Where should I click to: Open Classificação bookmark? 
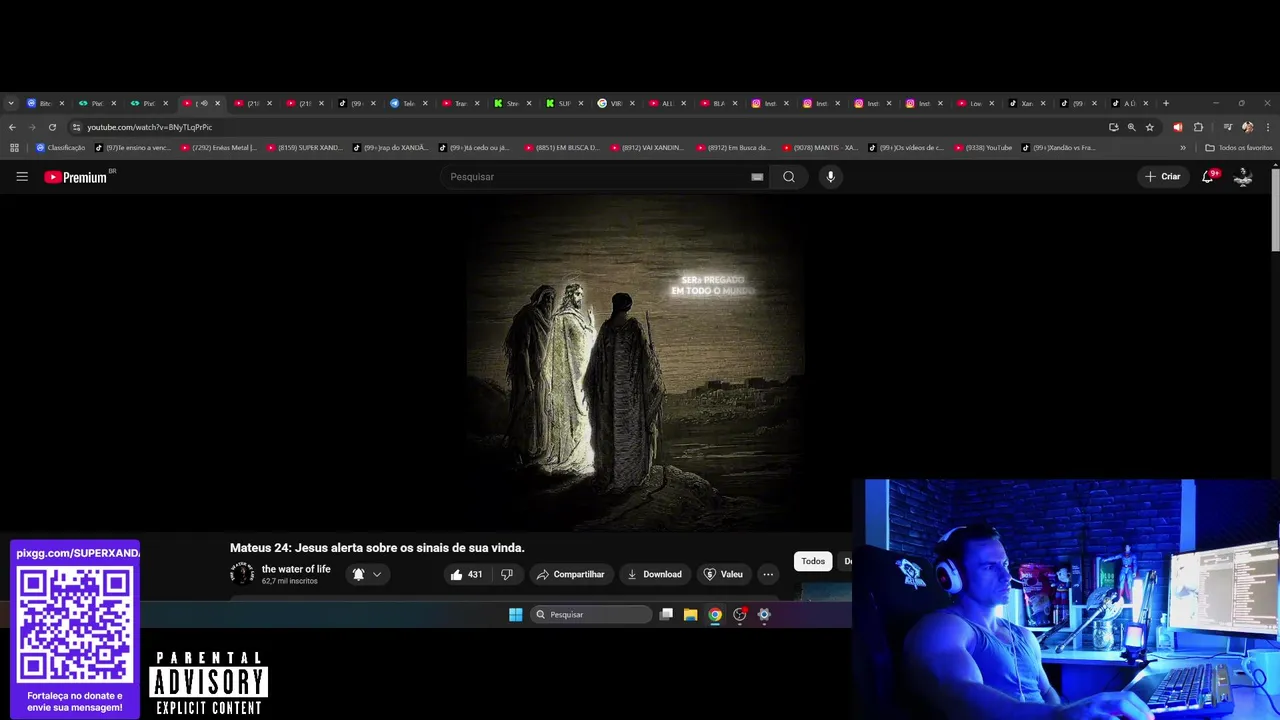tap(61, 148)
